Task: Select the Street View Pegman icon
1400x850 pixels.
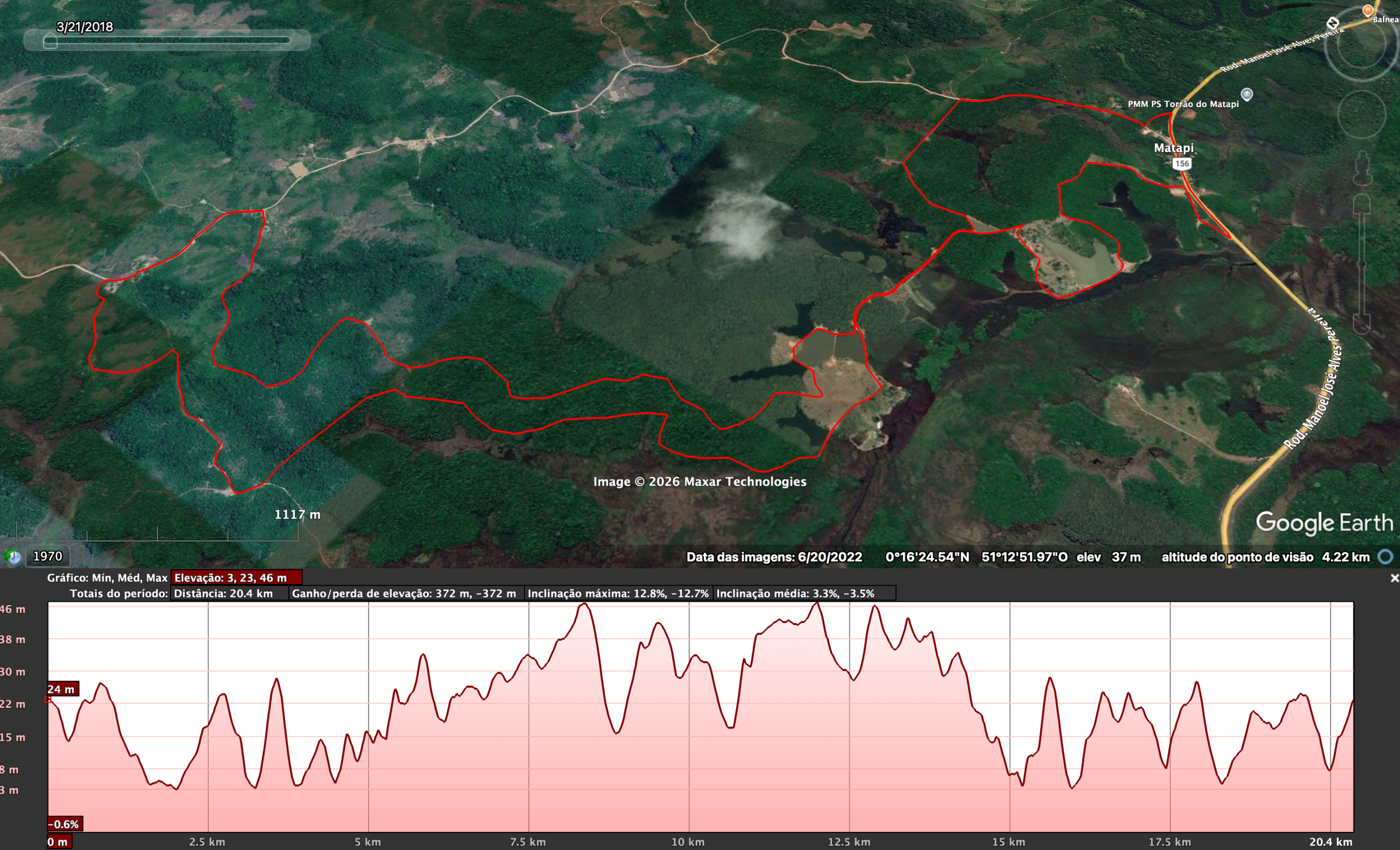Action: (x=1363, y=167)
